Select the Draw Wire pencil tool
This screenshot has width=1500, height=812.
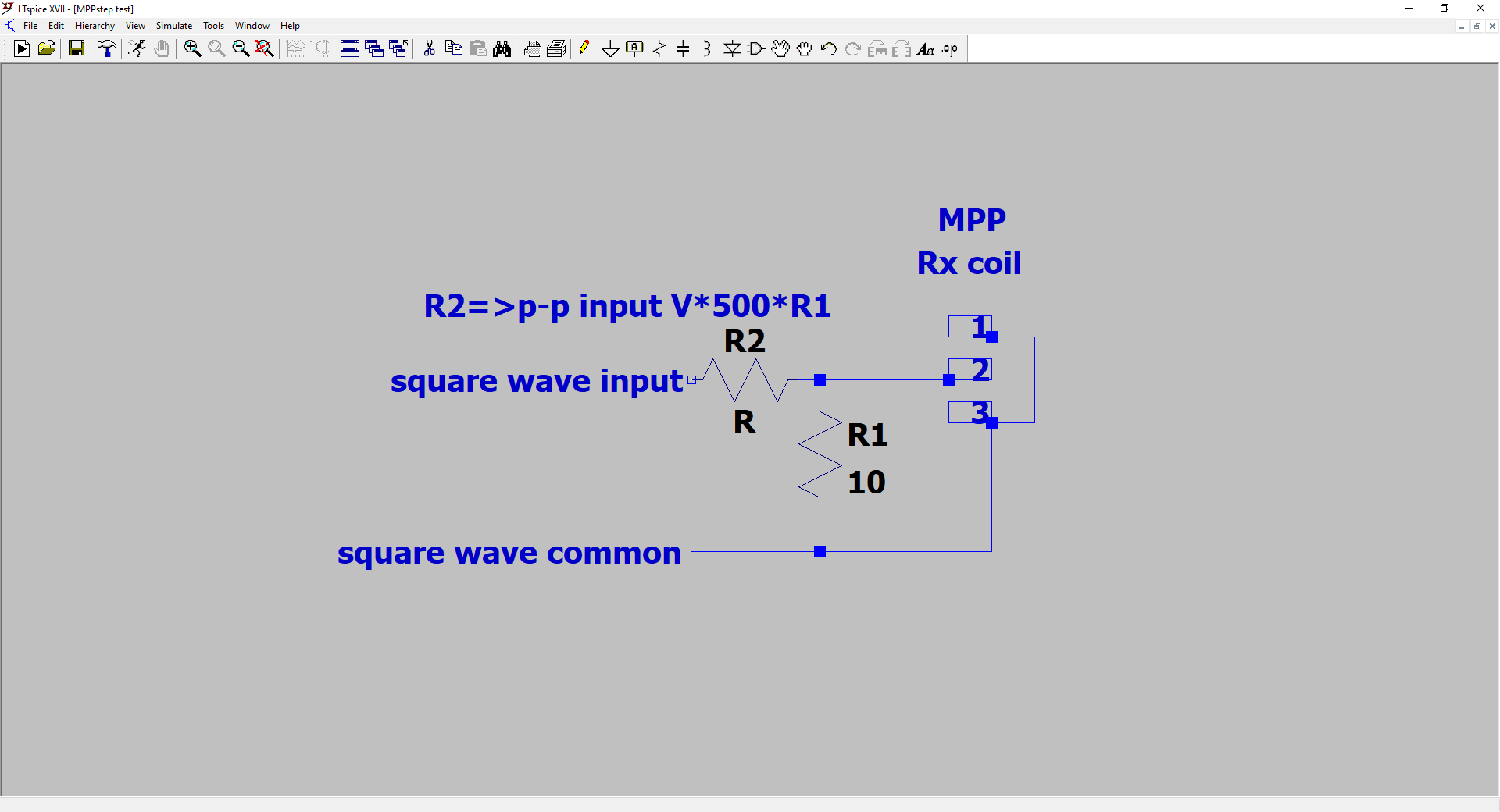pos(586,49)
